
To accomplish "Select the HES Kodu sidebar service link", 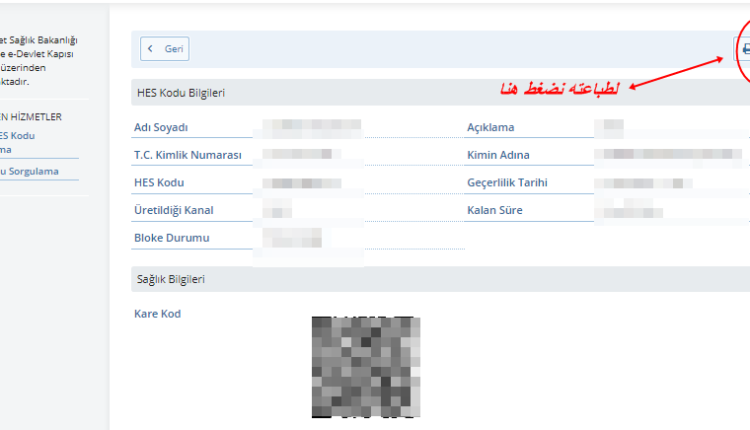I will point(17,143).
